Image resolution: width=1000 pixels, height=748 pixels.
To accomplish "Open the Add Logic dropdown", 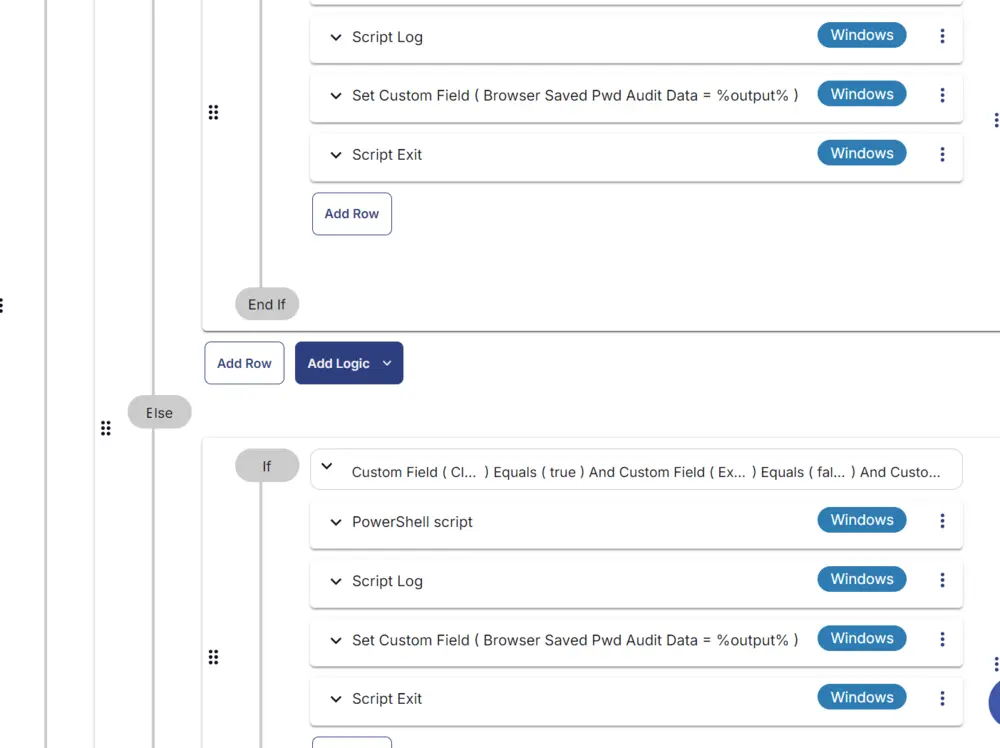I will [x=349, y=363].
